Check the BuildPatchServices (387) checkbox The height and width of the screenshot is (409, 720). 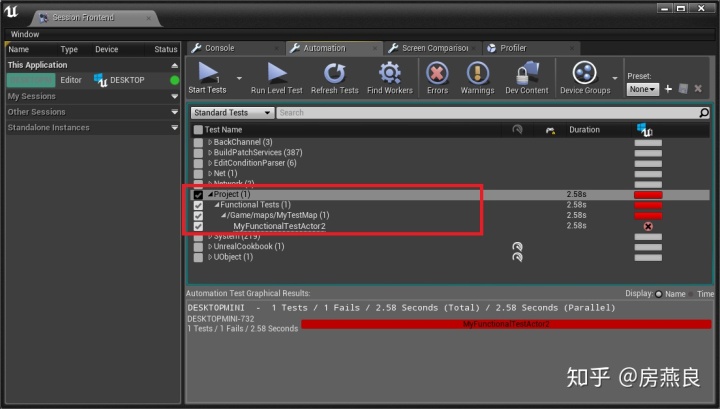tap(198, 153)
